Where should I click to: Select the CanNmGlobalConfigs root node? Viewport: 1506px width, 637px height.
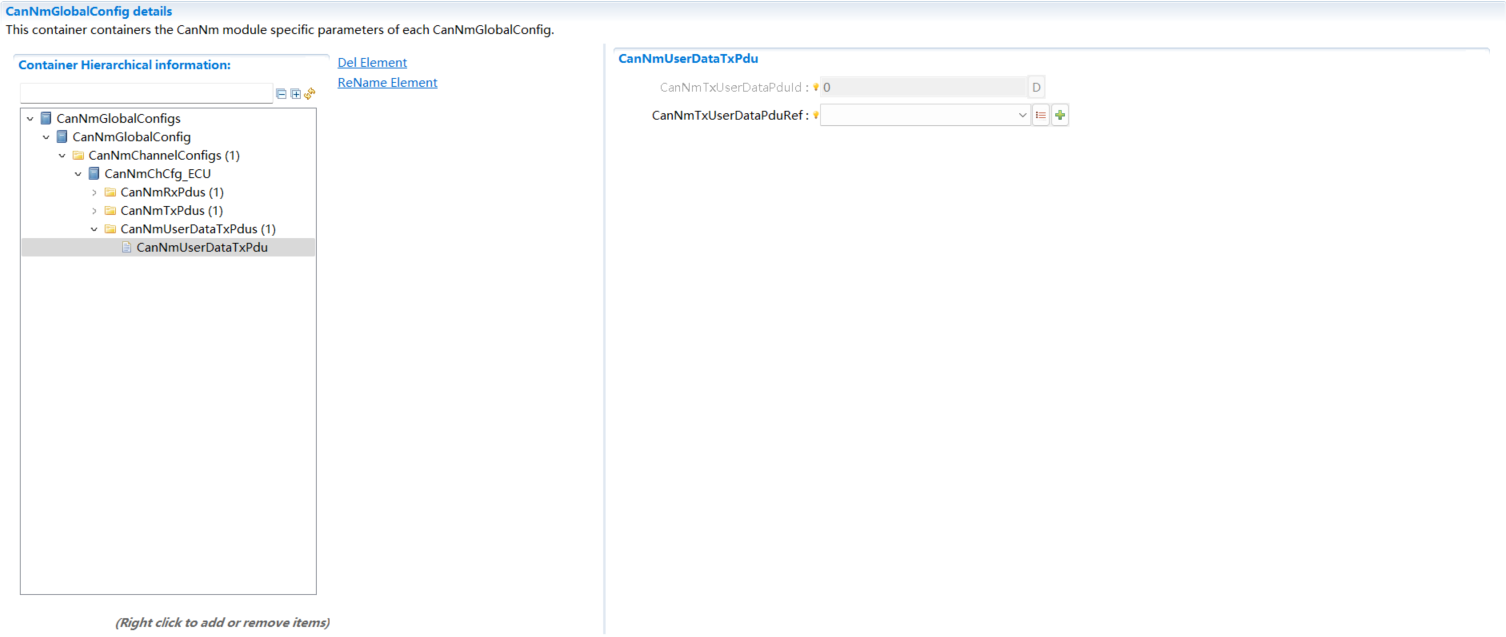tap(118, 119)
